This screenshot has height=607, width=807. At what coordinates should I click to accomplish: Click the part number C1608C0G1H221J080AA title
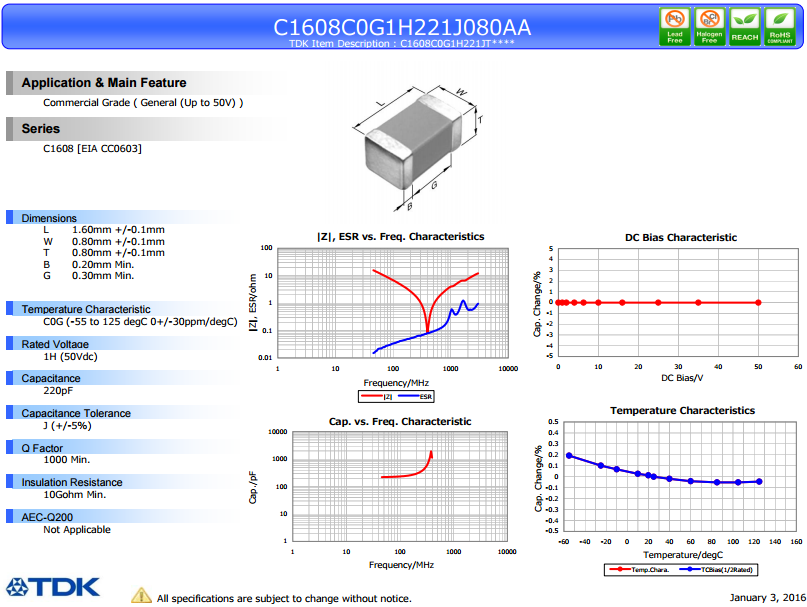(402, 27)
